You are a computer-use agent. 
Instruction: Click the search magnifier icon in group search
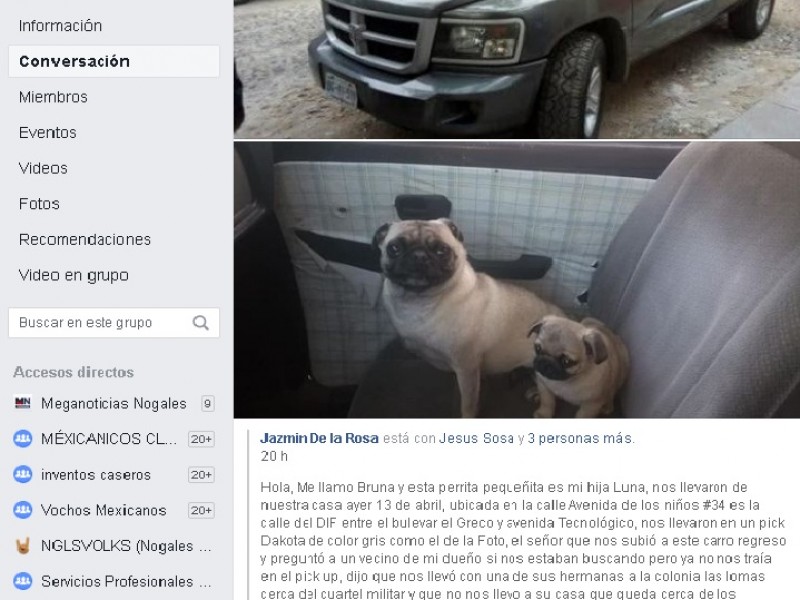[x=201, y=322]
